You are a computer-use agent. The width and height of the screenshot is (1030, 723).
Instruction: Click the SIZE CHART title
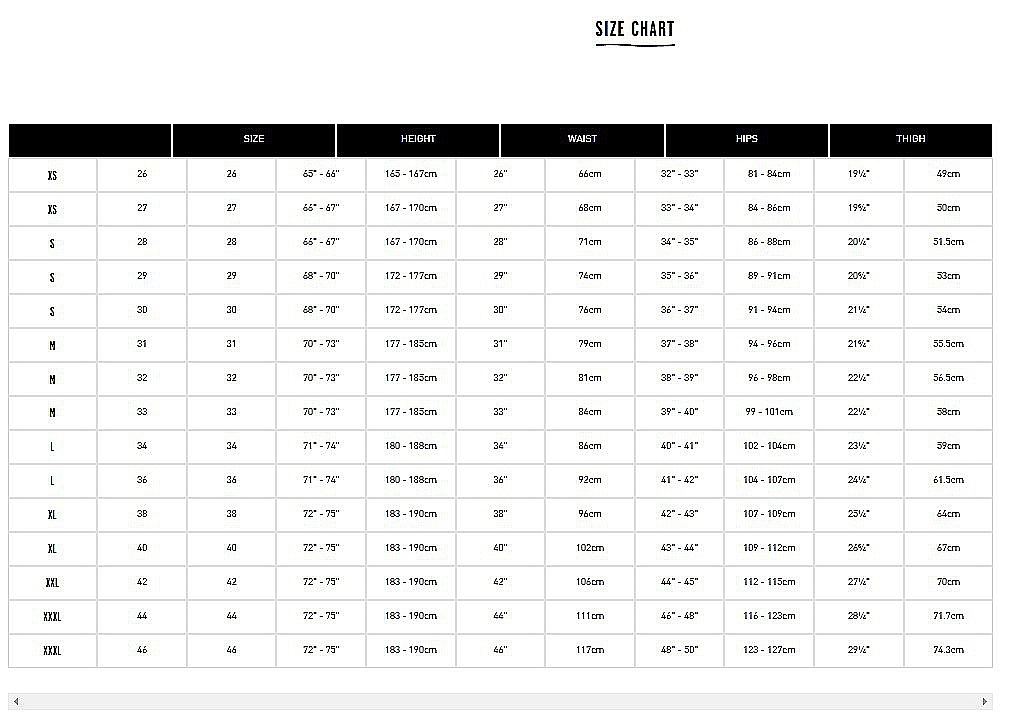pyautogui.click(x=635, y=29)
